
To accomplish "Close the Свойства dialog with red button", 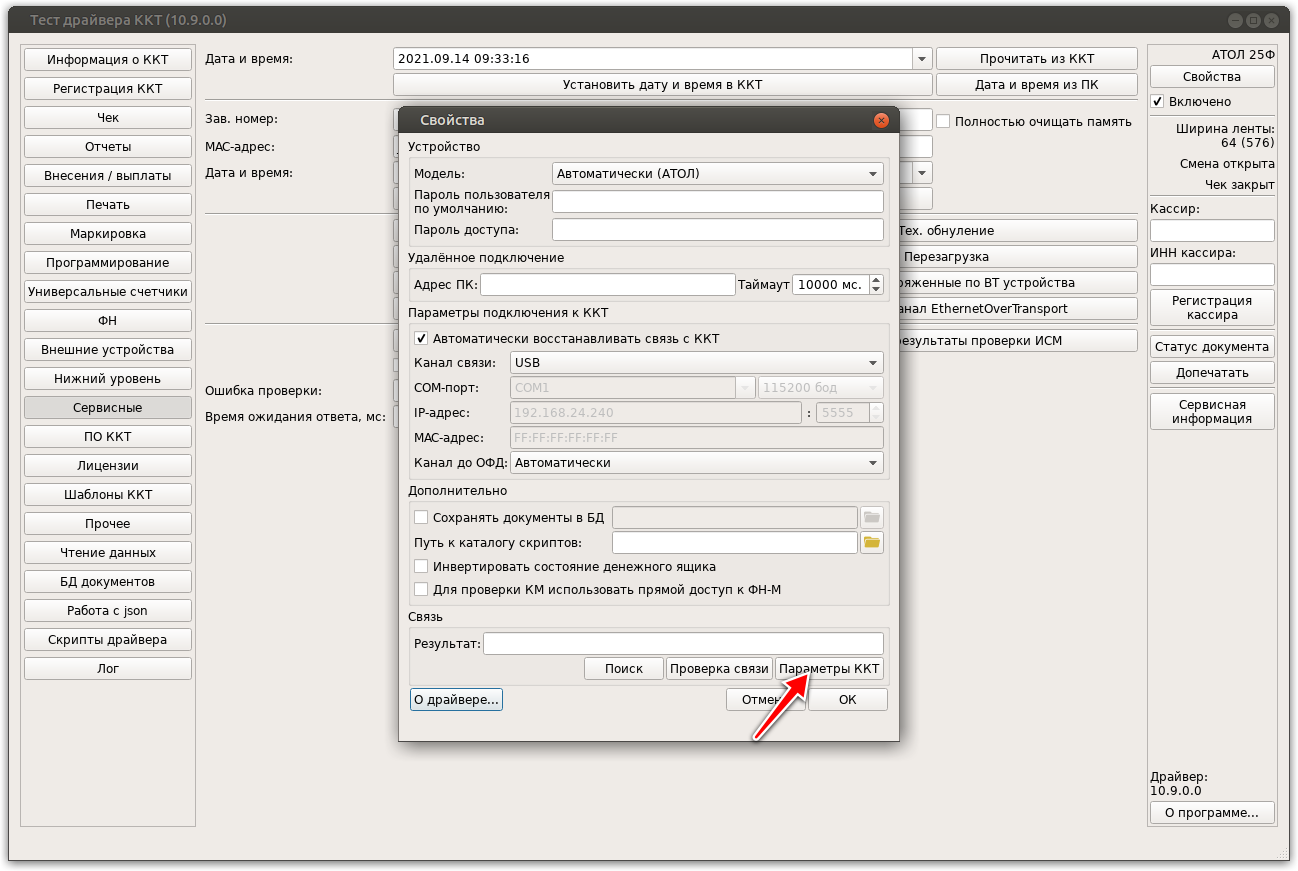I will tap(881, 120).
